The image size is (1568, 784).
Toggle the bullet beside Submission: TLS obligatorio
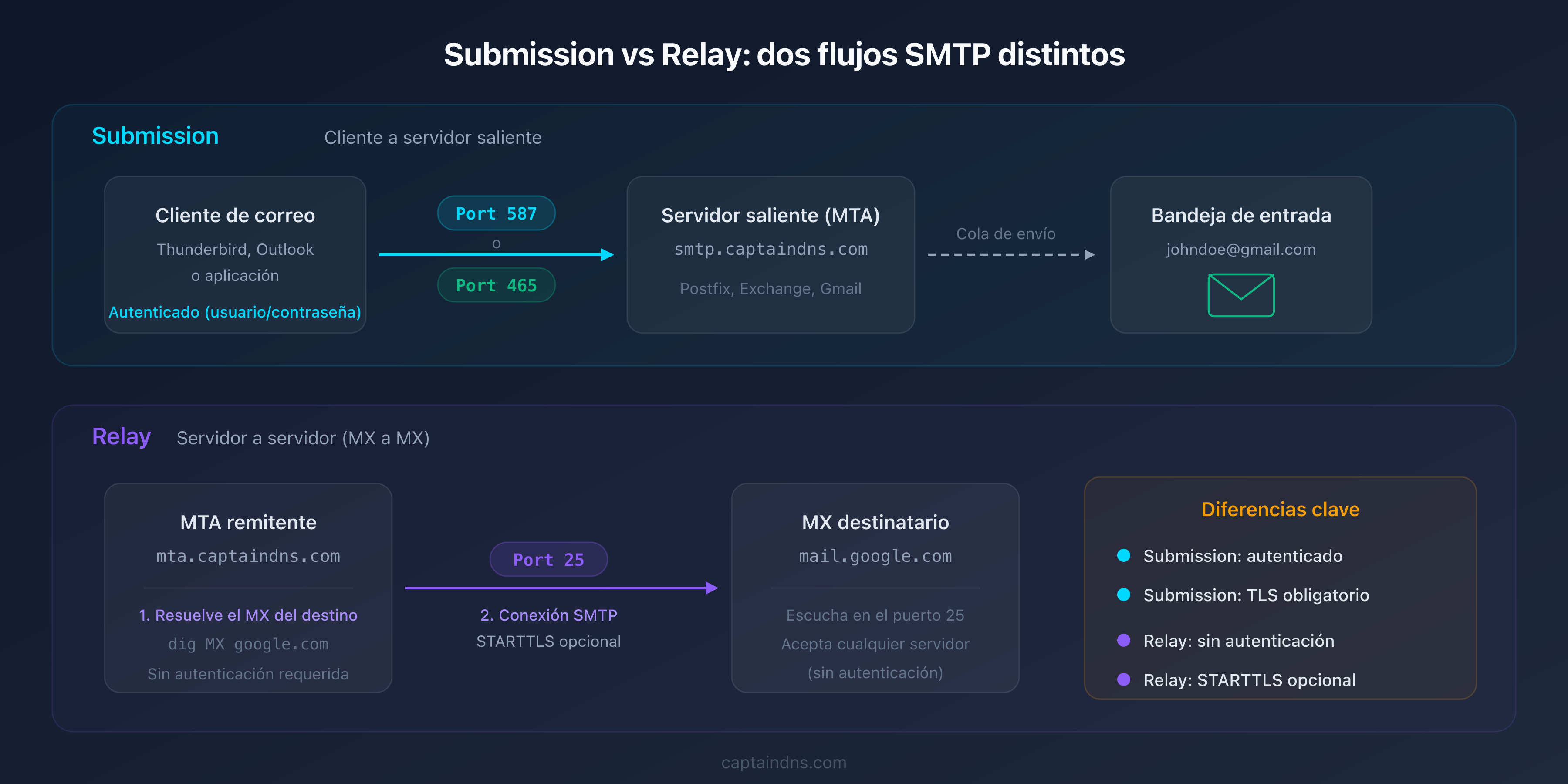tap(1123, 595)
